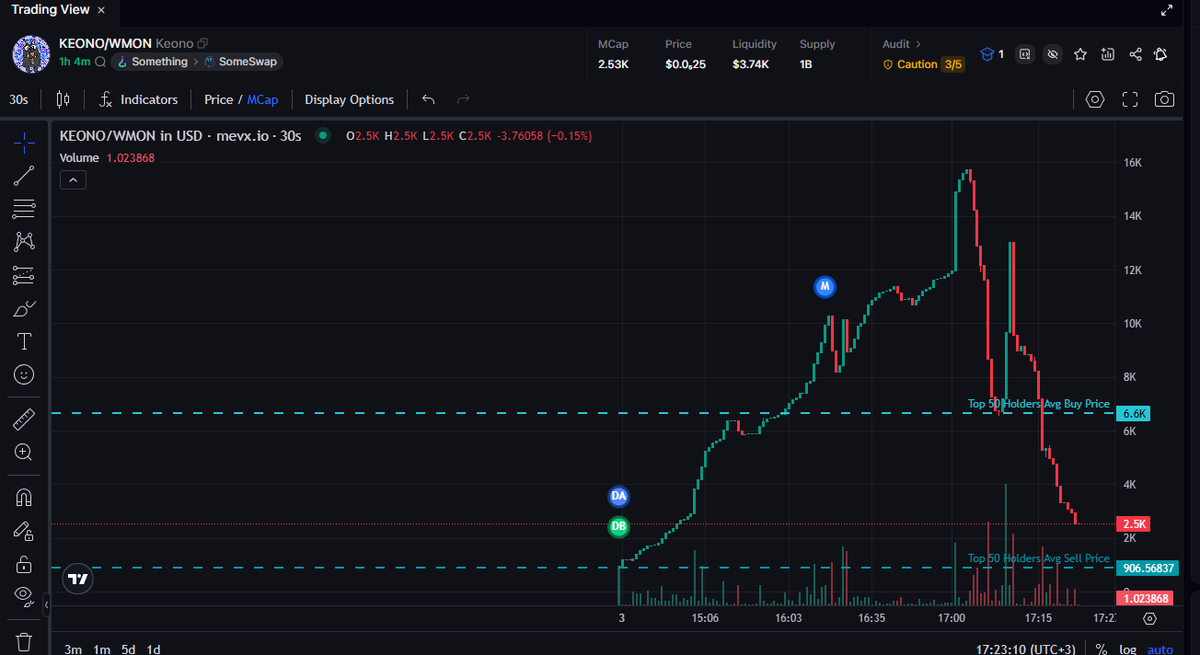Open the patterns drawing tool

25,242
